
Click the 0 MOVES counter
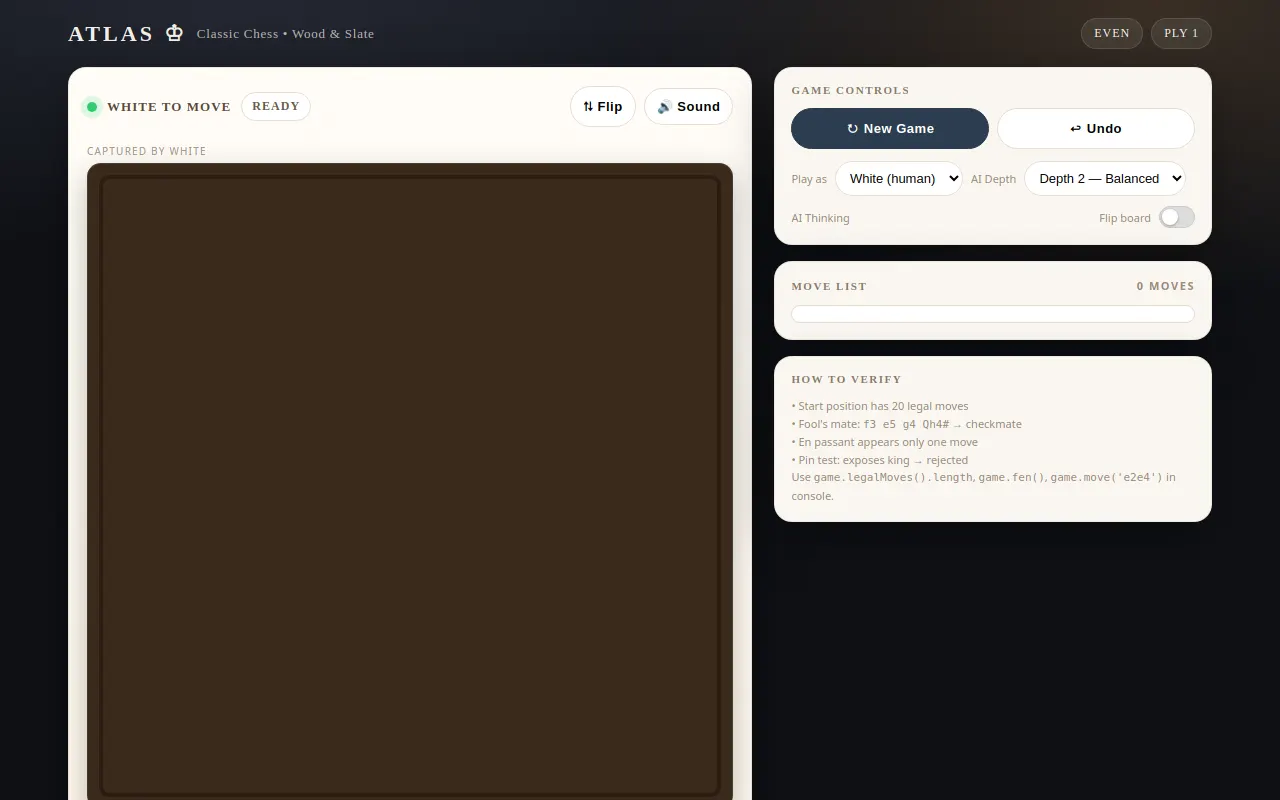(x=1165, y=286)
